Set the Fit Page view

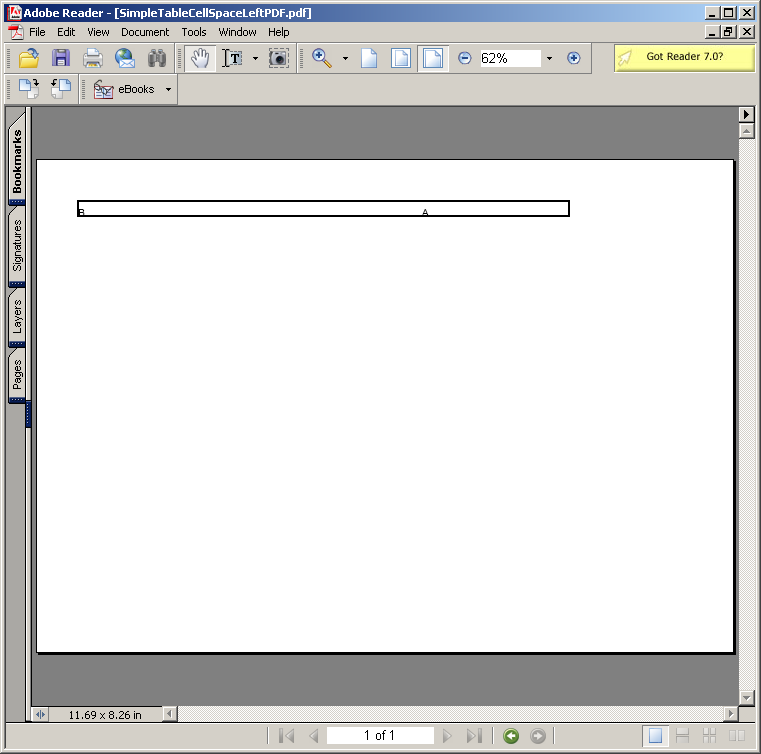pos(400,58)
